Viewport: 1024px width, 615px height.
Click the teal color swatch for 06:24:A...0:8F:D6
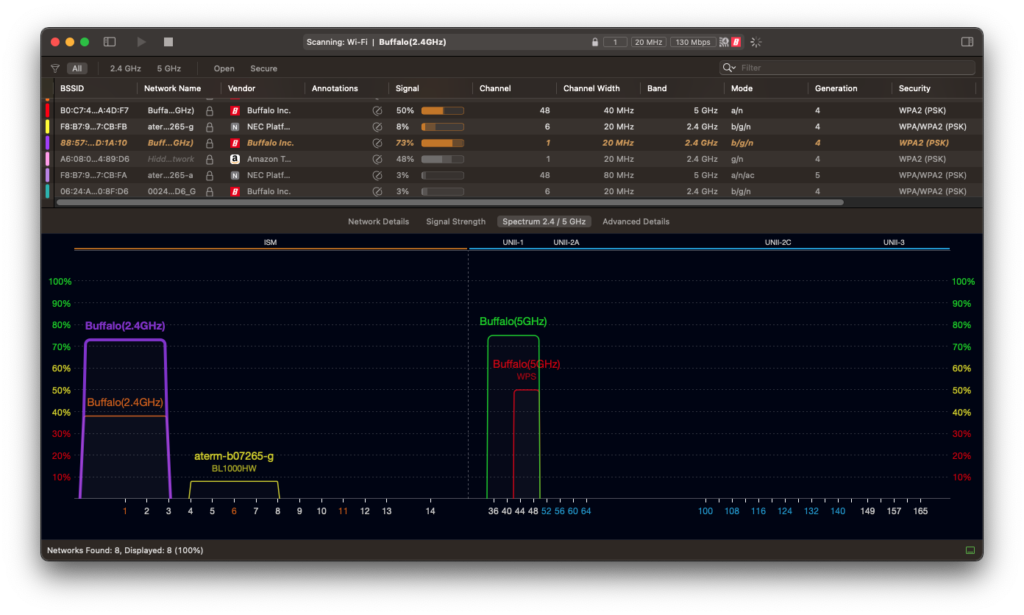pos(47,191)
